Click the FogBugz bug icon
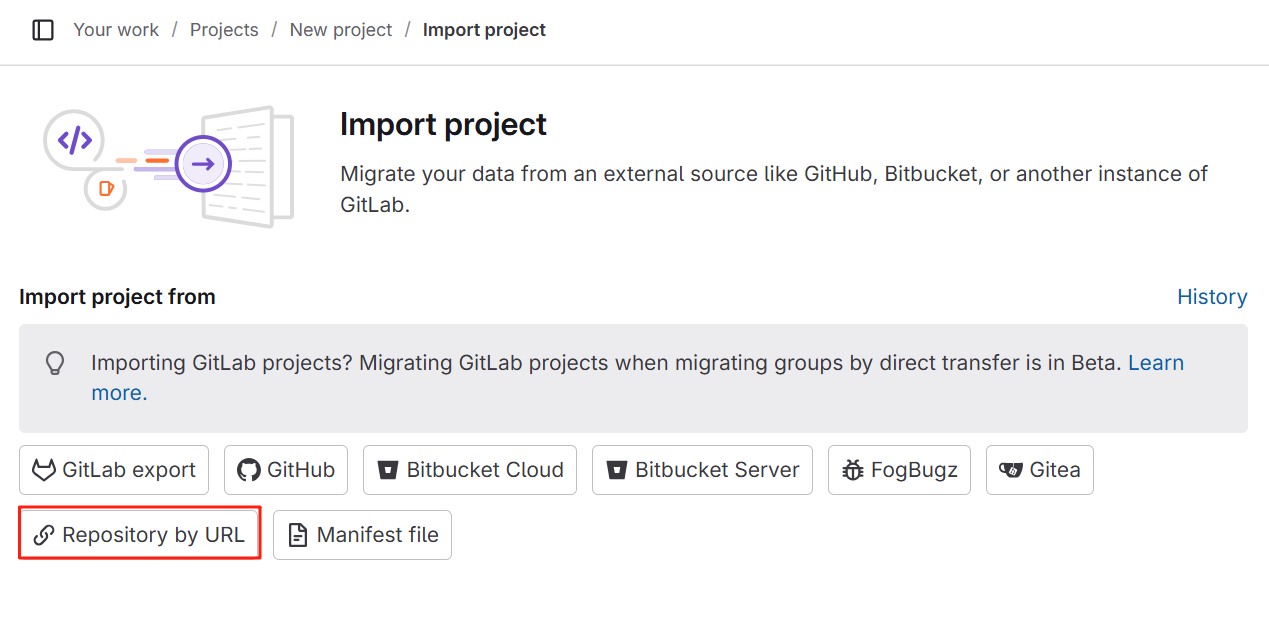 (x=853, y=470)
